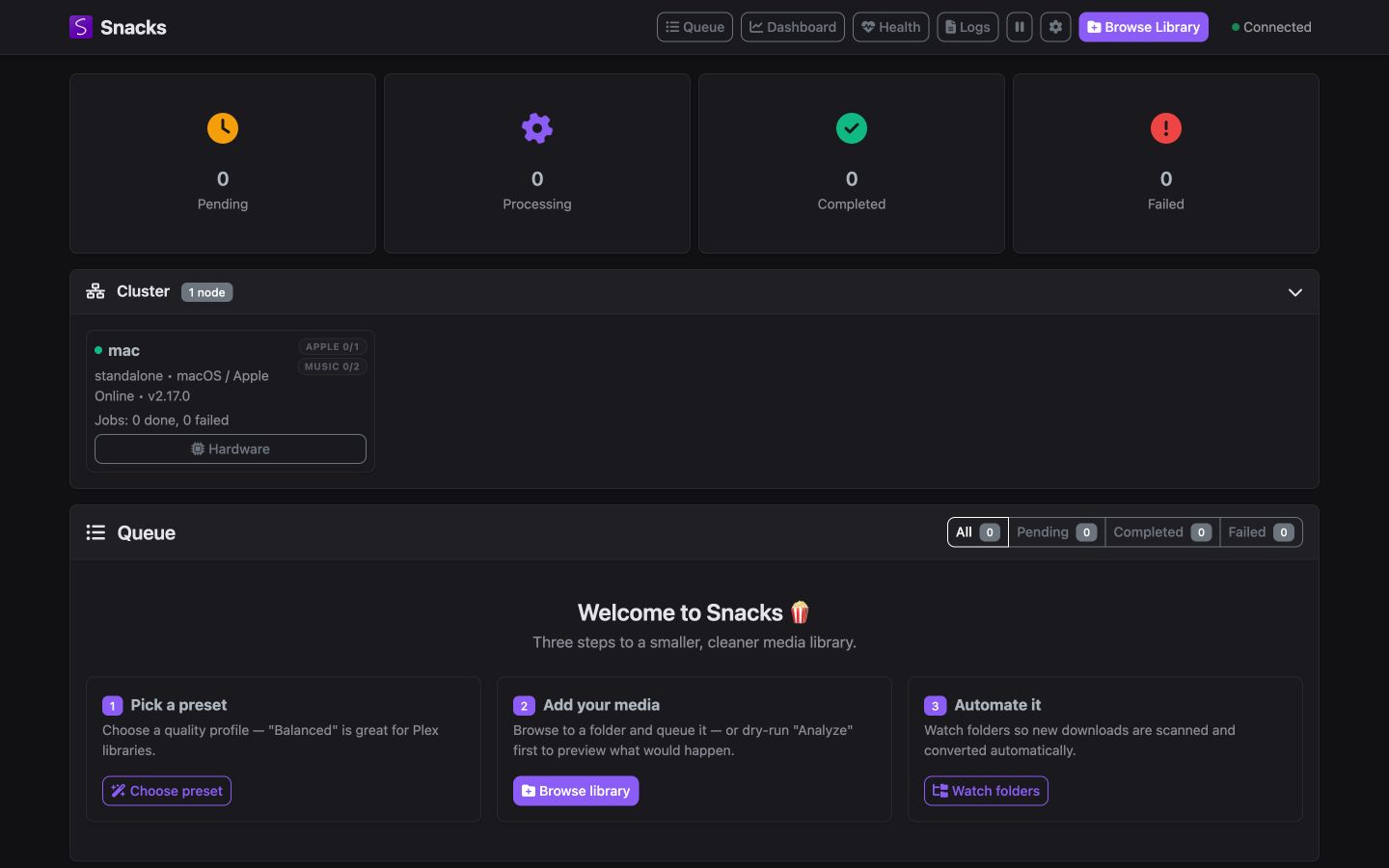
Task: Click the 1 node badge
Action: click(x=206, y=292)
